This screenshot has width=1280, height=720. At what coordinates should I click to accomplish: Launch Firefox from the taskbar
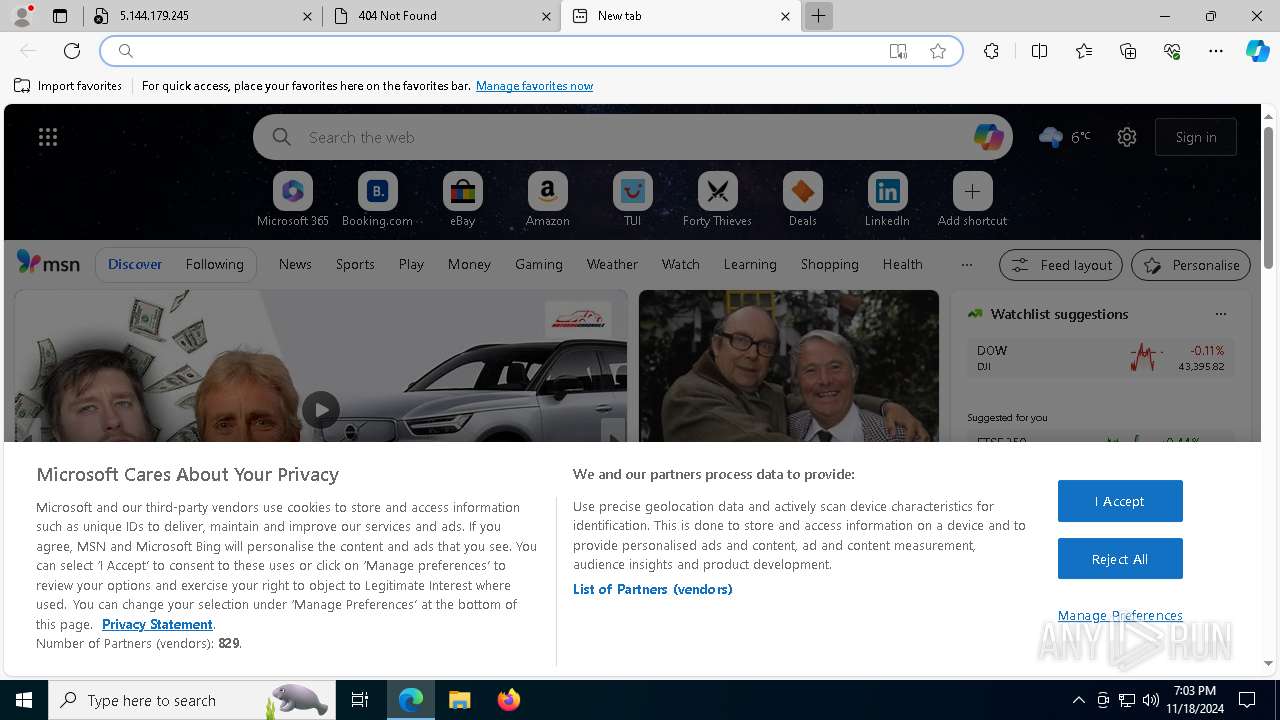pyautogui.click(x=509, y=700)
